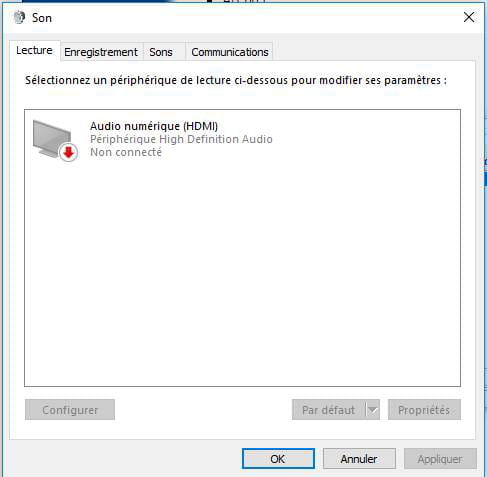Click the Par défaut button

pyautogui.click(x=329, y=410)
